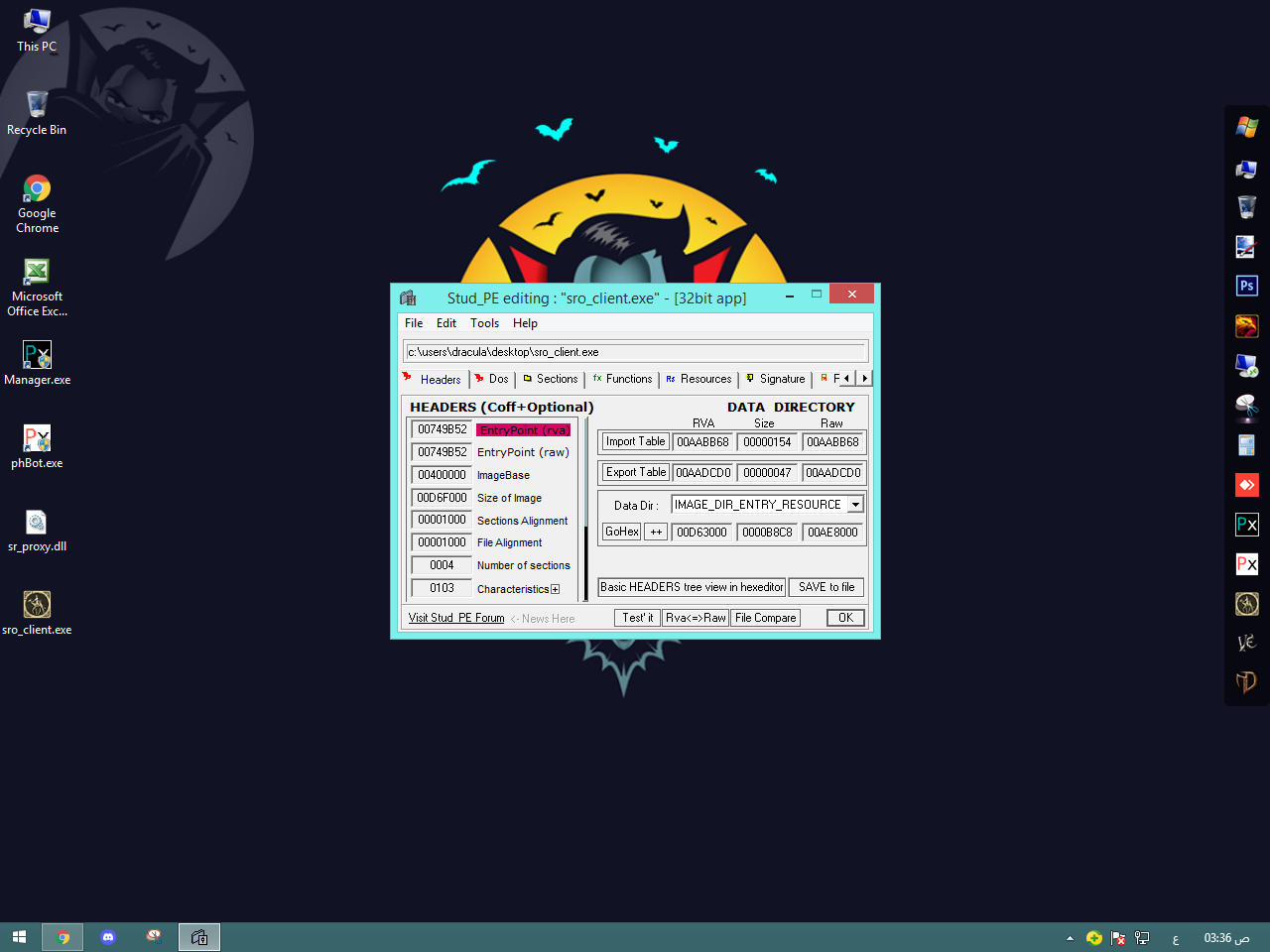The width and height of the screenshot is (1270, 952).
Task: Edit the EntryPoint (rva) value field
Action: (x=442, y=429)
